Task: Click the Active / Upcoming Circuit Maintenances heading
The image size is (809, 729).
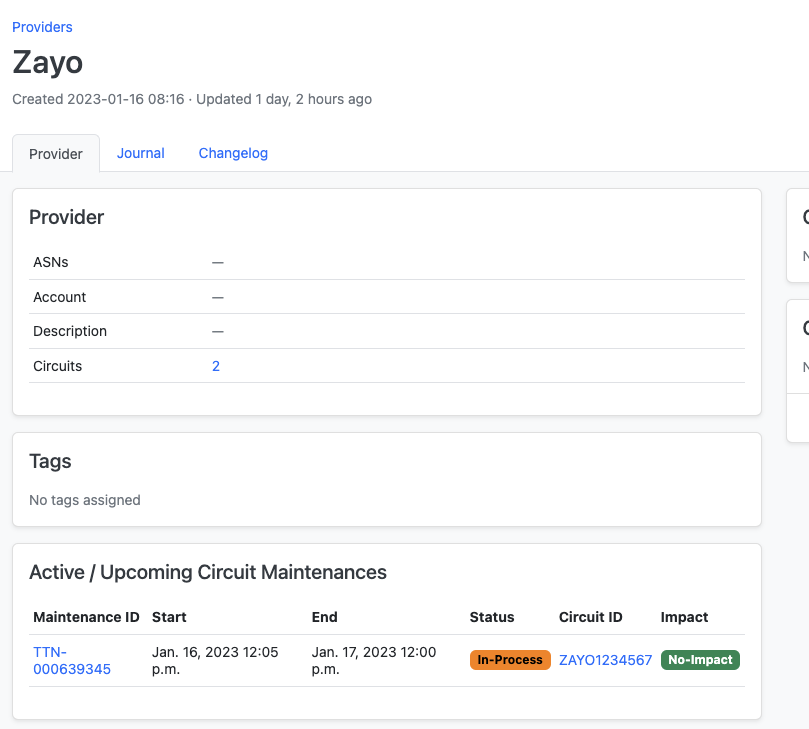Action: click(208, 572)
